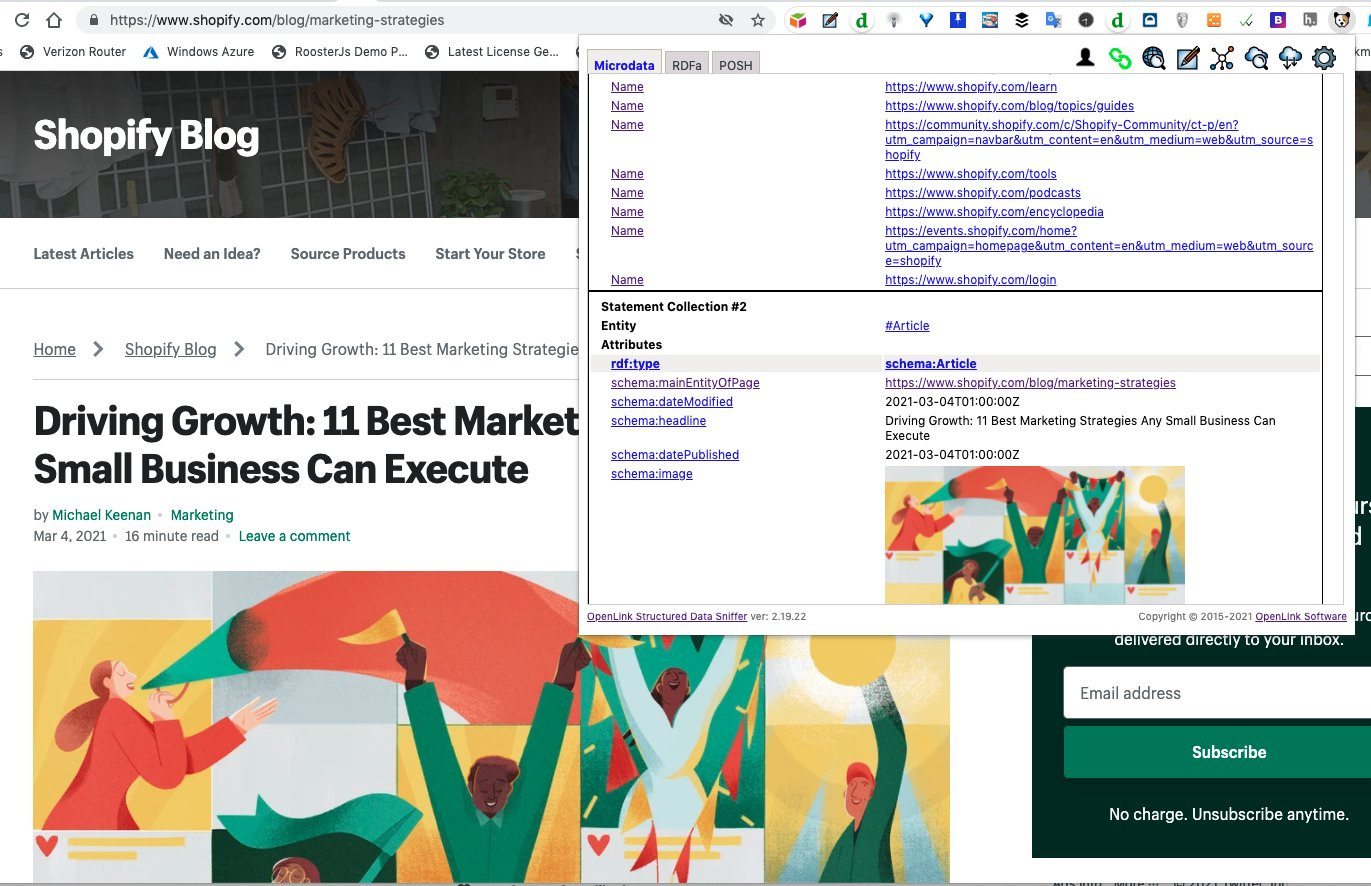Click the schema:mainEntityOfPage attribute
The image size is (1371, 886).
pyautogui.click(x=686, y=383)
